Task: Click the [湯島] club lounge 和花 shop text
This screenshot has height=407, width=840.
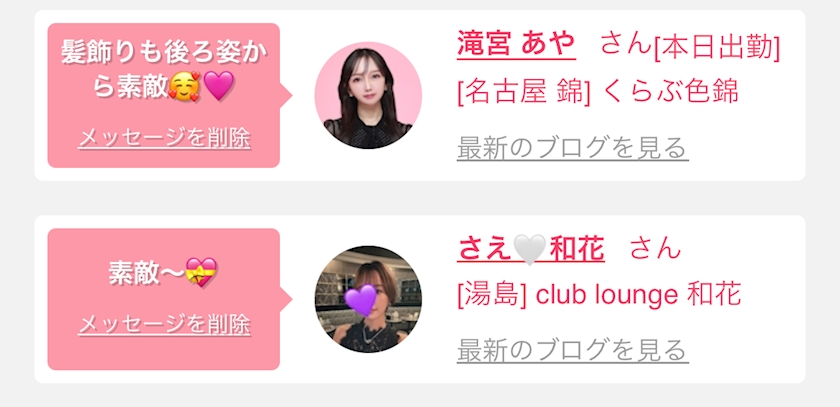Action: pos(599,295)
